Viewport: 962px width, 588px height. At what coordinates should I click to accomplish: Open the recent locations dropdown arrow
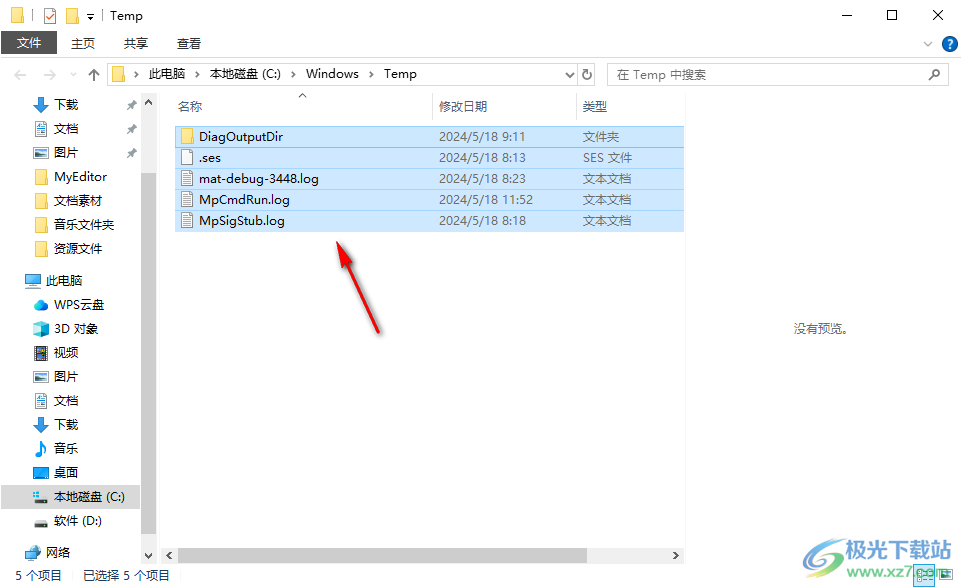(x=74, y=75)
